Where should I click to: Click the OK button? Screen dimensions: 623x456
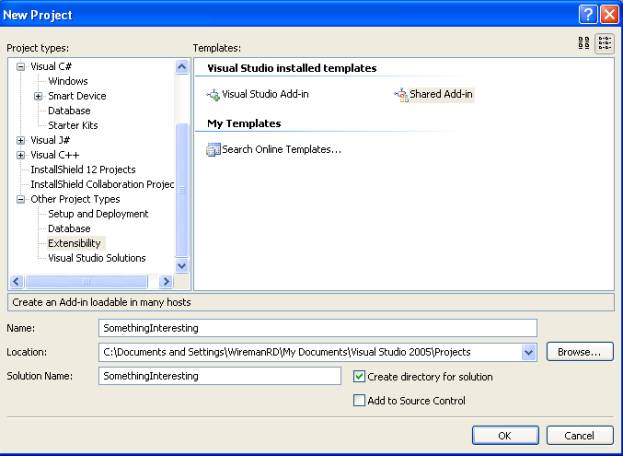tap(505, 435)
